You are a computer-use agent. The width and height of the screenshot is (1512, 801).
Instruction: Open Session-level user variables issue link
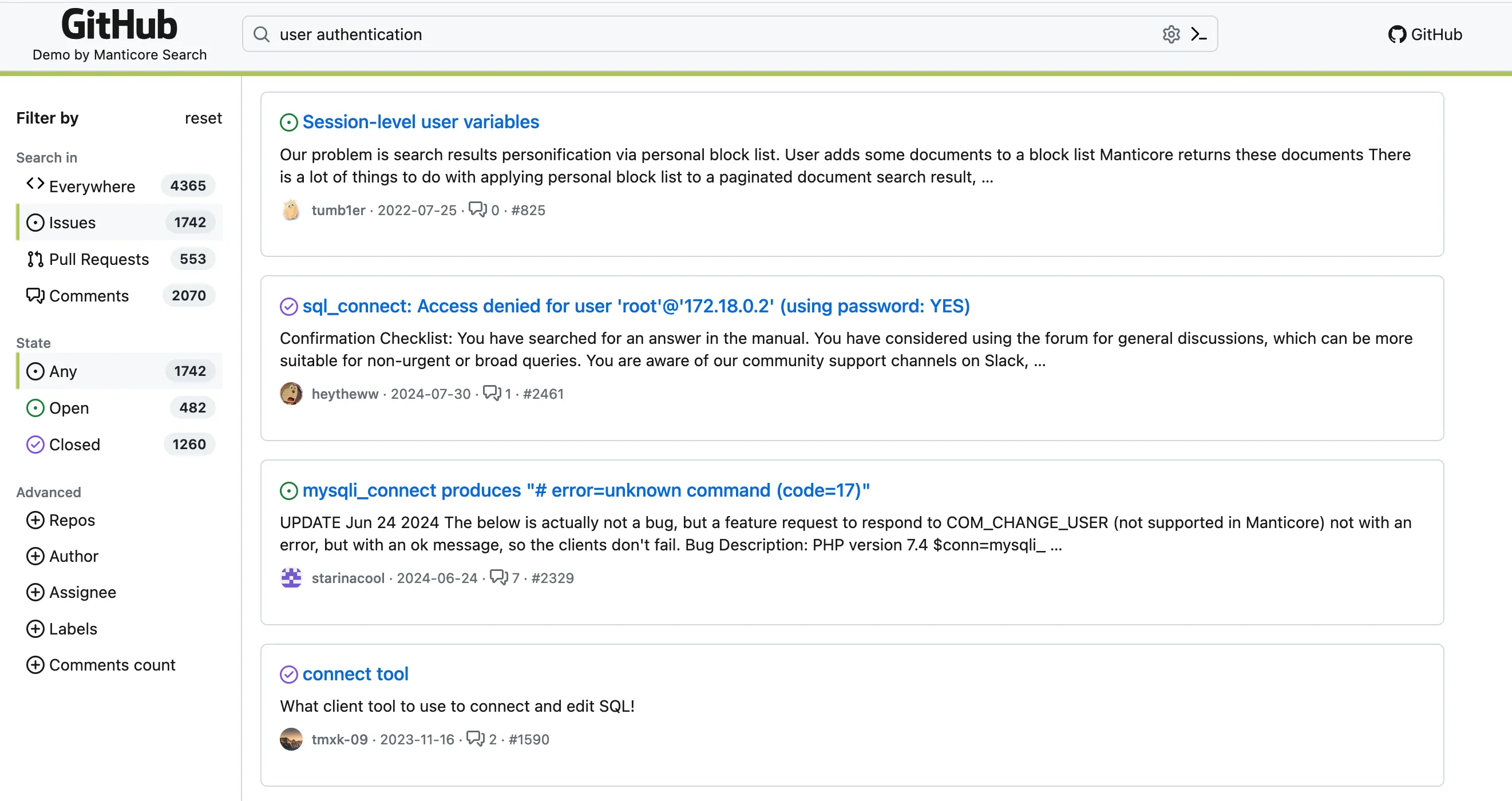click(421, 121)
